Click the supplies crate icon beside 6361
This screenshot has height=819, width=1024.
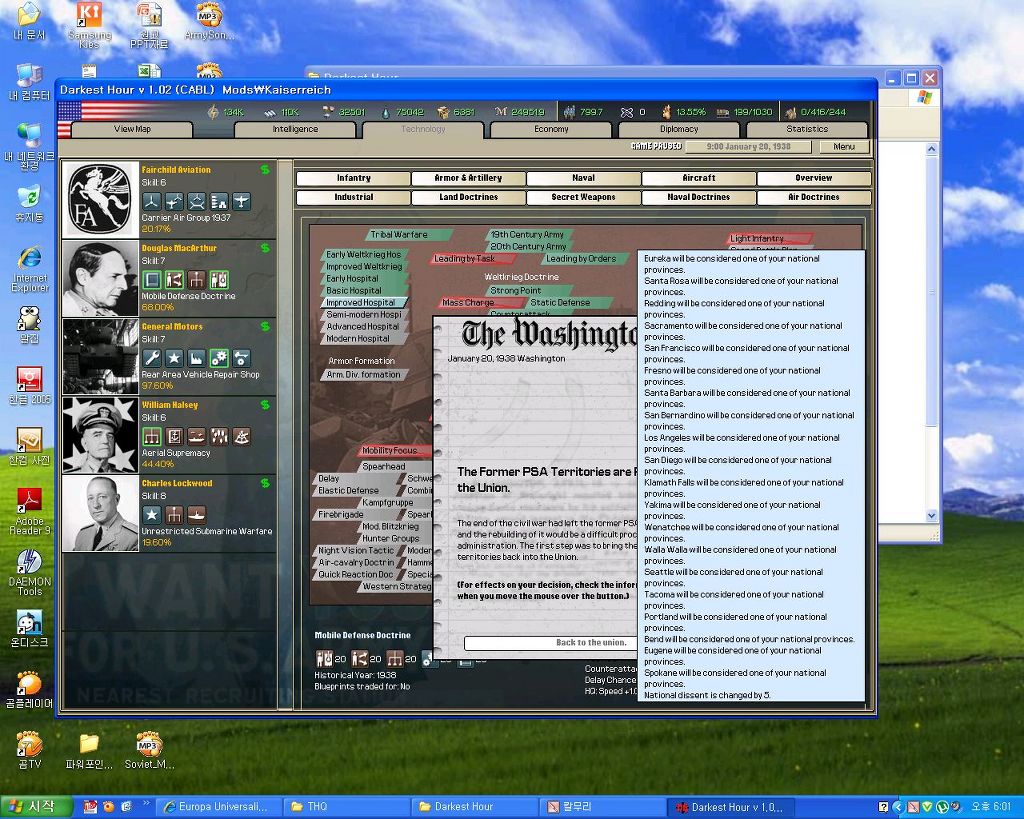tap(443, 112)
